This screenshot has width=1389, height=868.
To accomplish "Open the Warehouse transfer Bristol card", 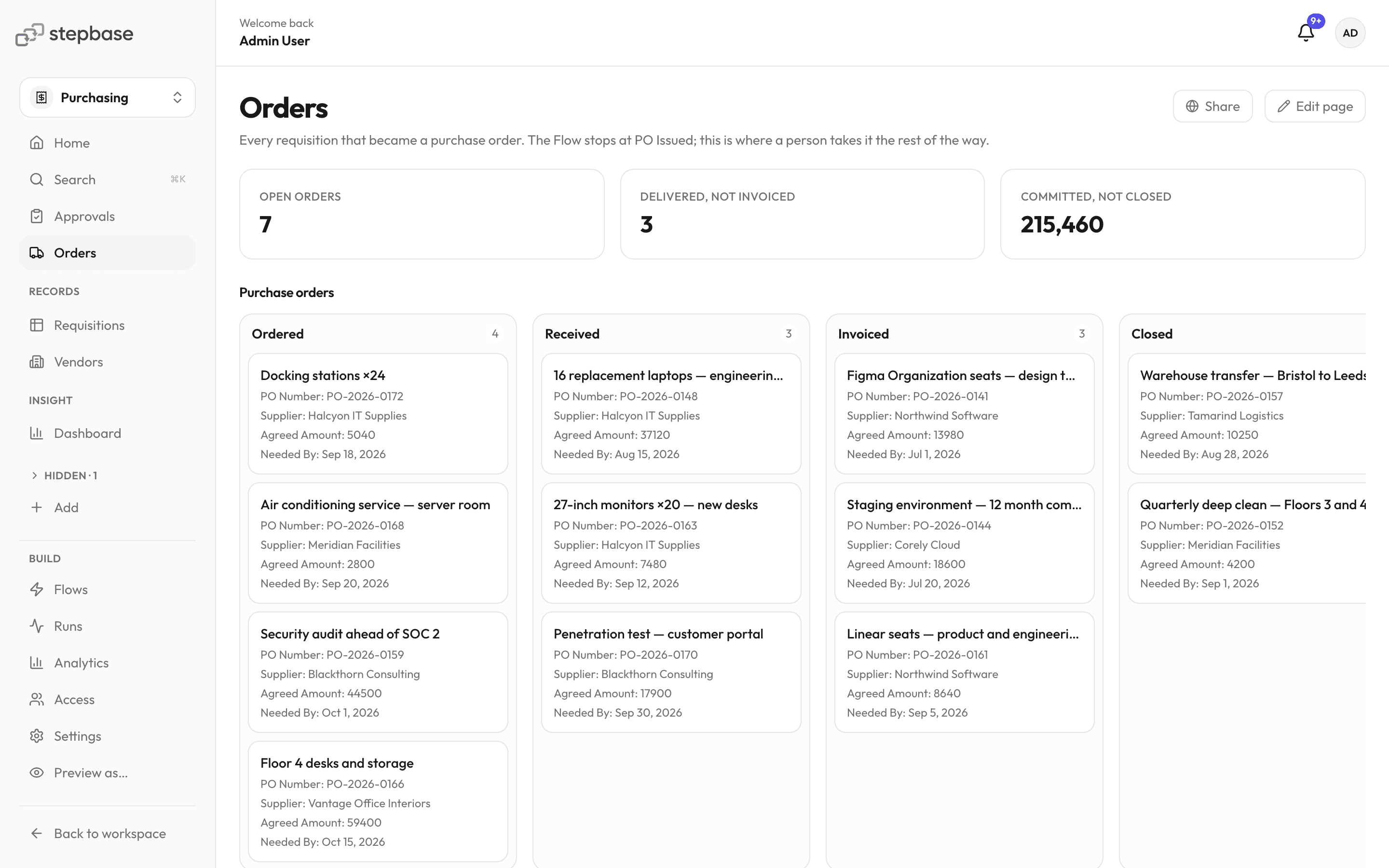I will (x=1247, y=413).
